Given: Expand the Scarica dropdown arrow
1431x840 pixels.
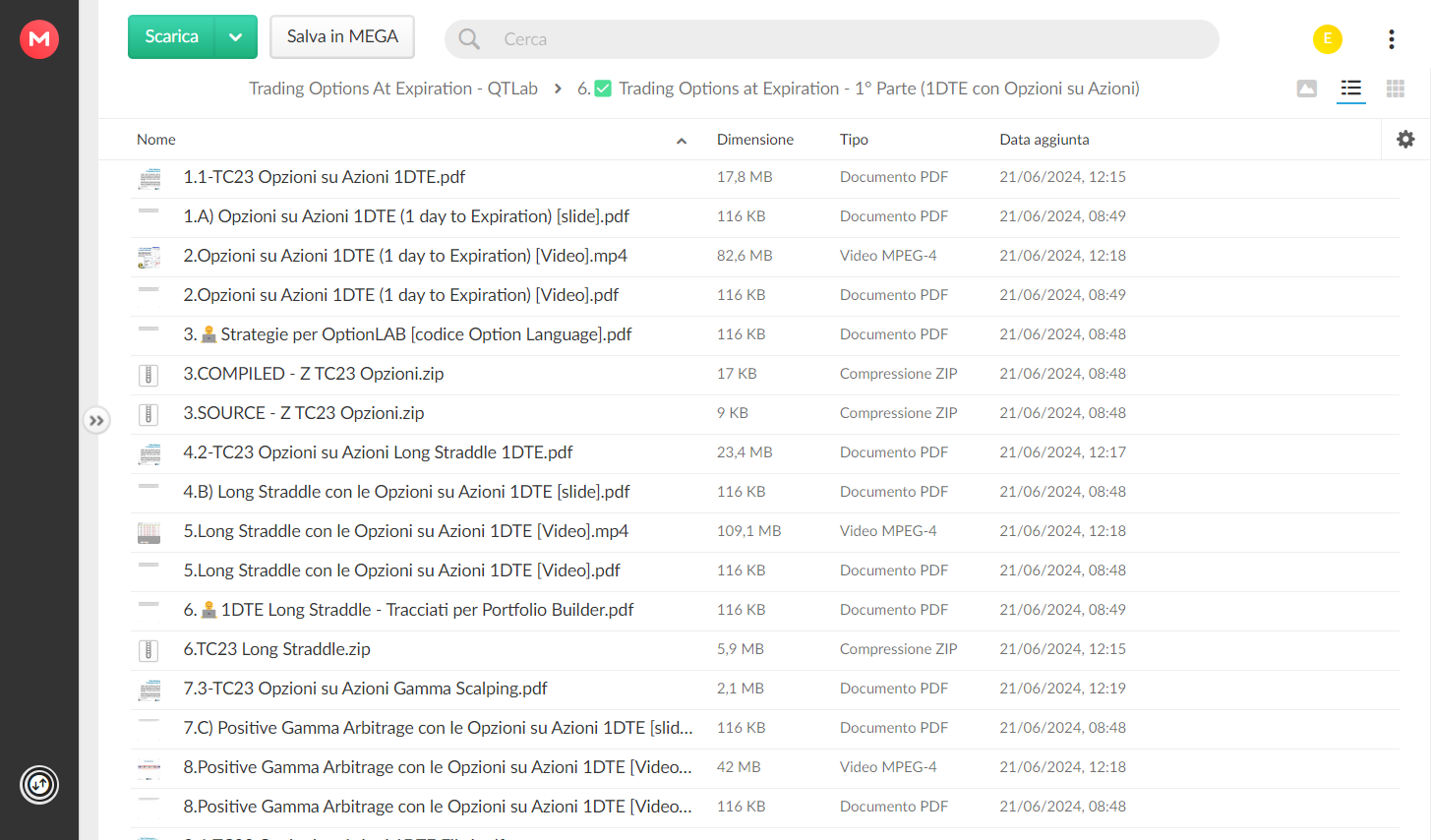Looking at the screenshot, I should 236,37.
